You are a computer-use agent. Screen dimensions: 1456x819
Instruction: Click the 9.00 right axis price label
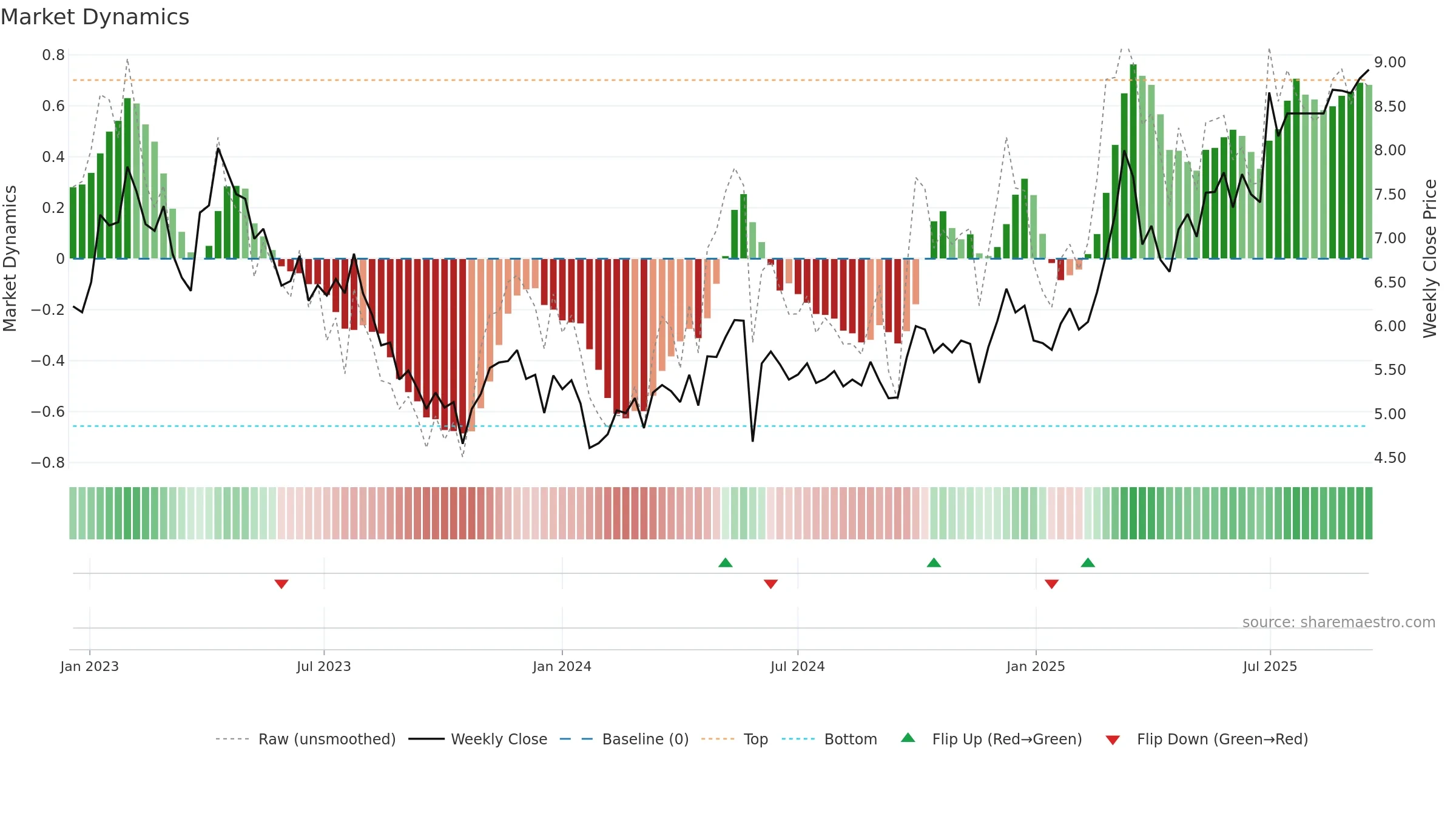click(x=1390, y=62)
